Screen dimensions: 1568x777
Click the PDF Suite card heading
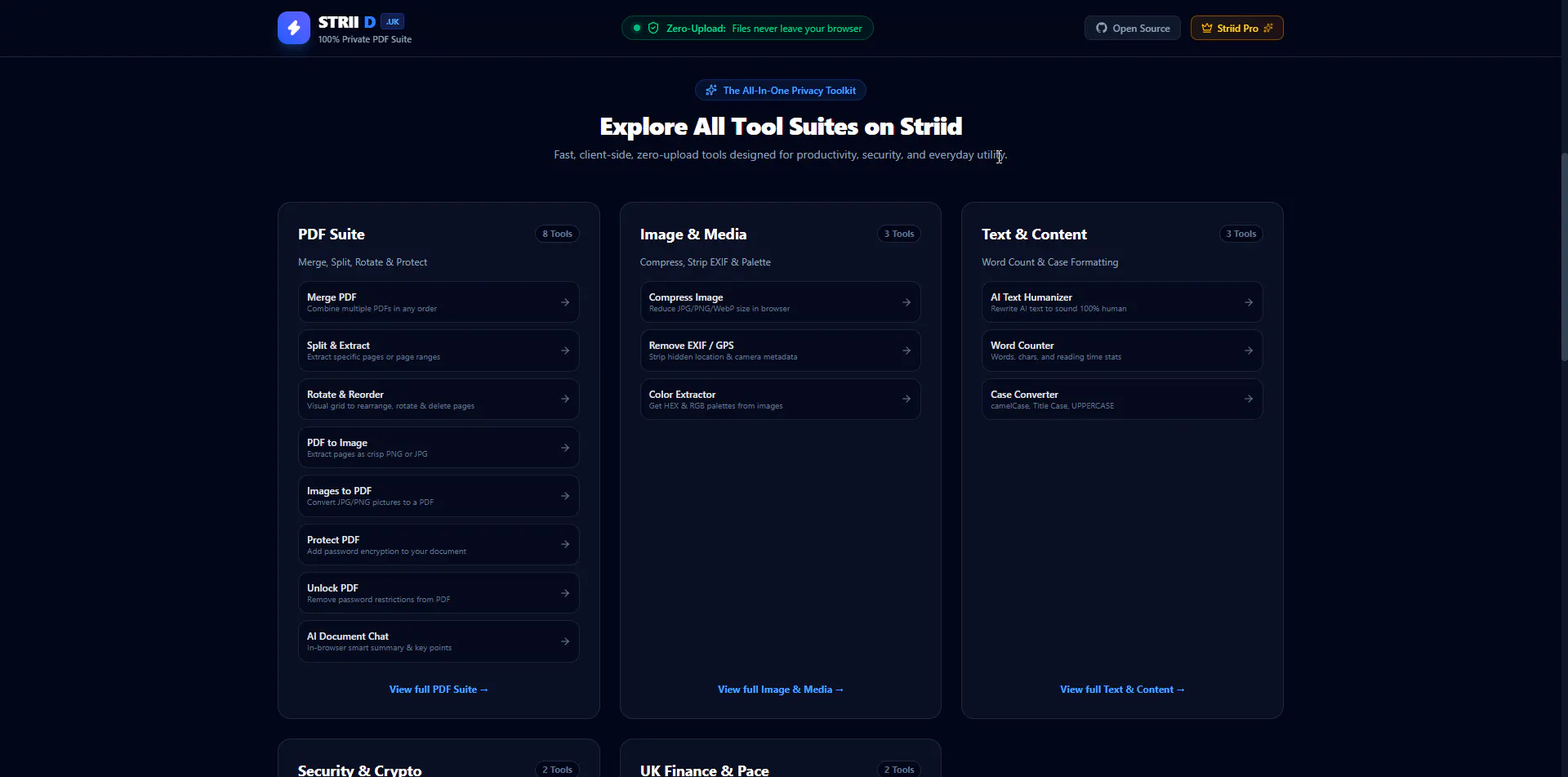332,234
